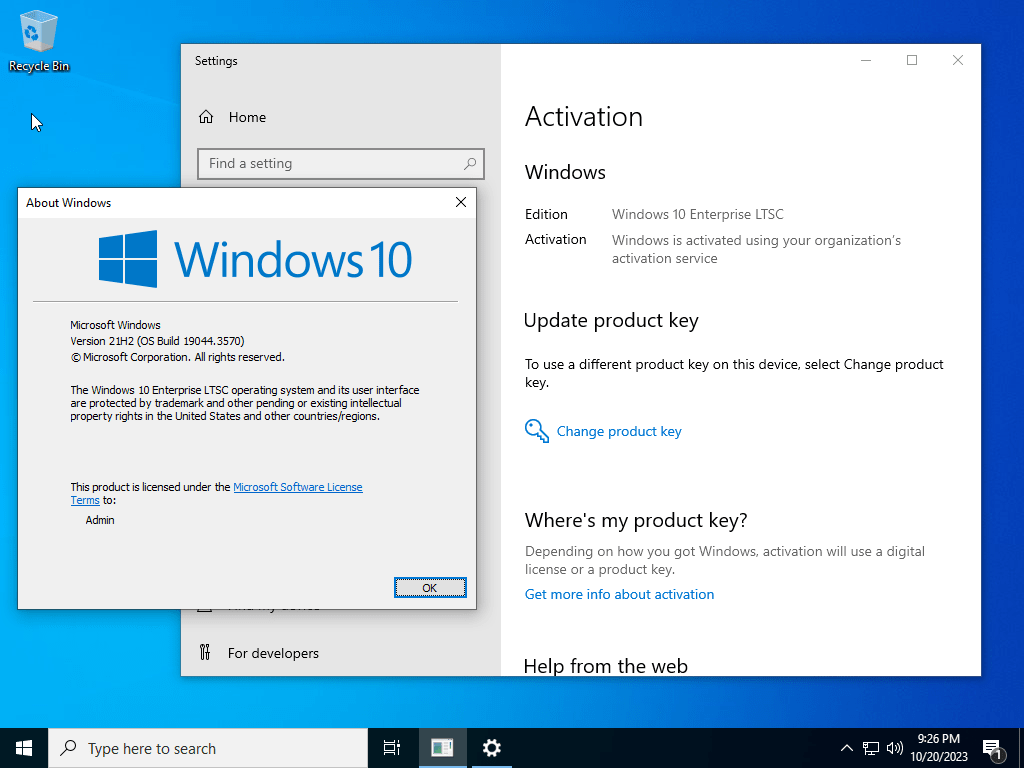This screenshot has height=768, width=1024.
Task: Open the Microsoft Software License link
Action: 298,487
